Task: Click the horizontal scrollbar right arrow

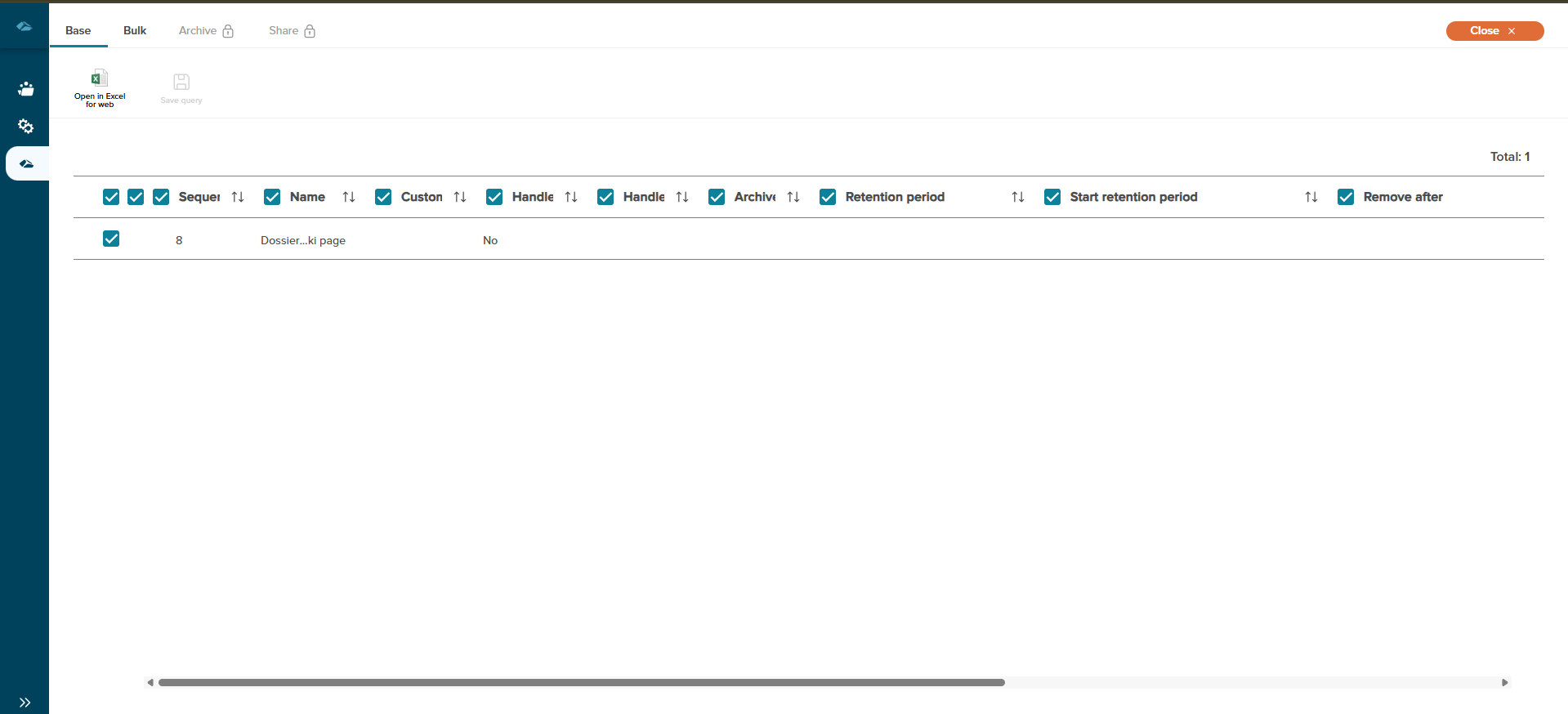Action: [1504, 682]
